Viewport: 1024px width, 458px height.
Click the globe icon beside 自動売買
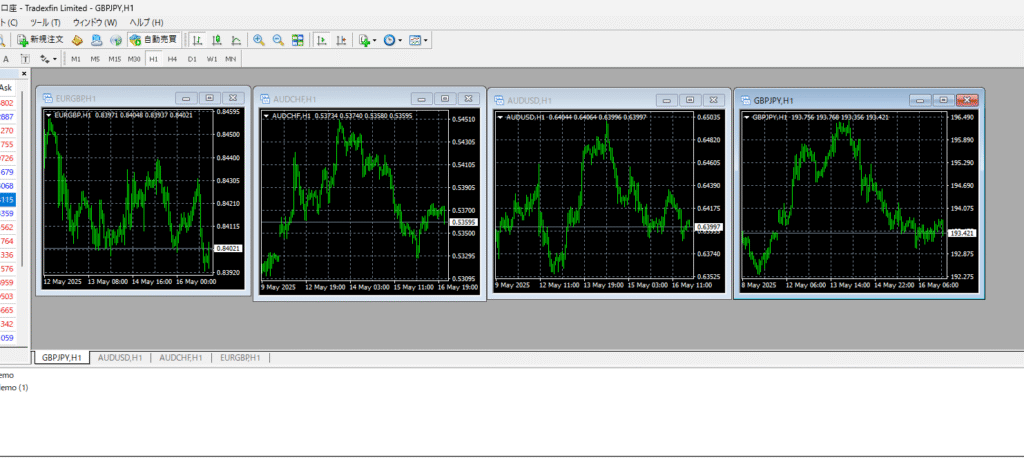click(x=116, y=40)
